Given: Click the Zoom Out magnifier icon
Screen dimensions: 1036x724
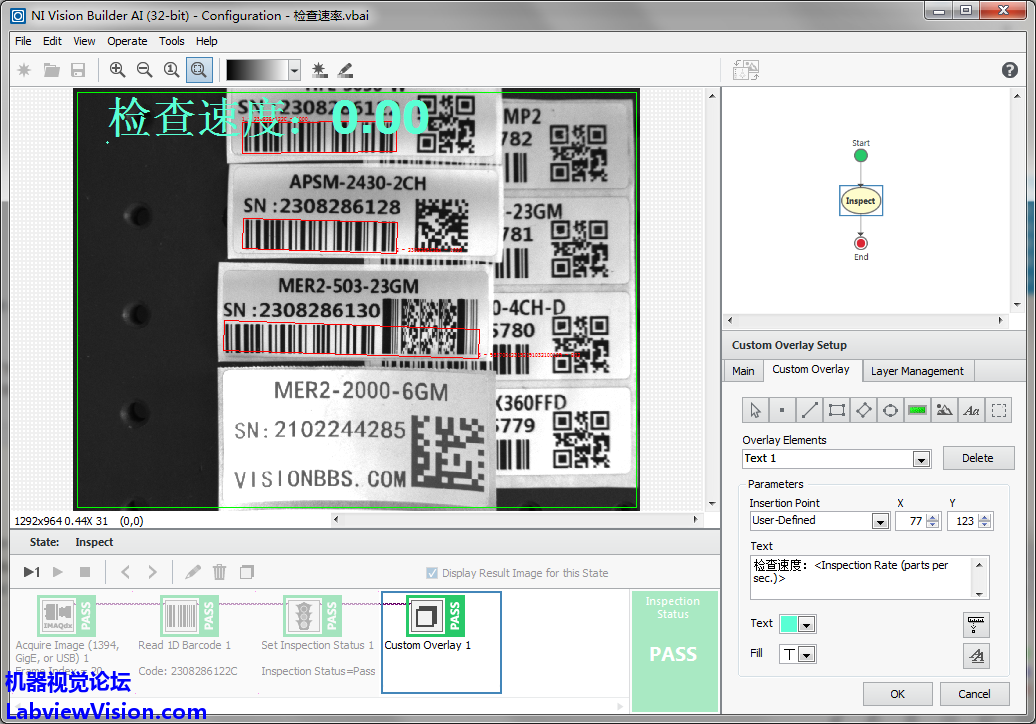Looking at the screenshot, I should pos(144,69).
